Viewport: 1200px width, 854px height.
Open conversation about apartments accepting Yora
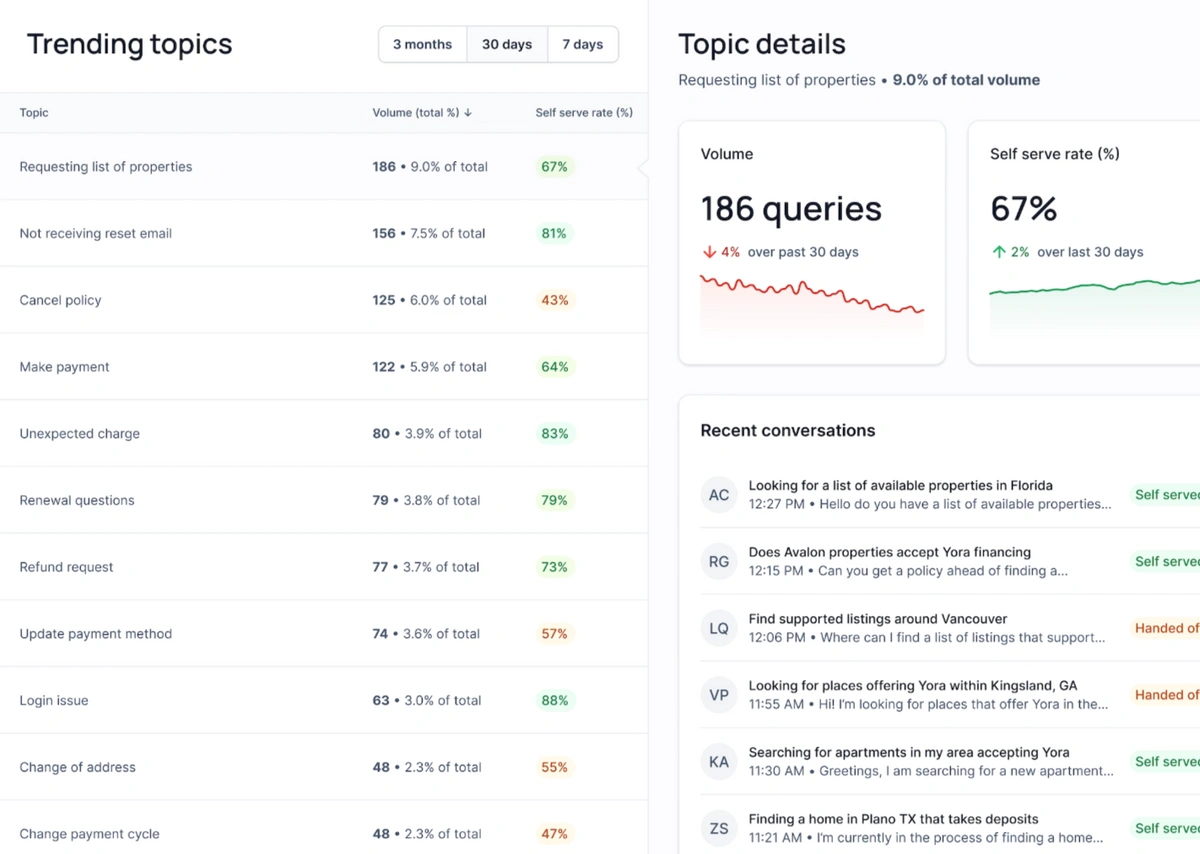click(x=931, y=762)
